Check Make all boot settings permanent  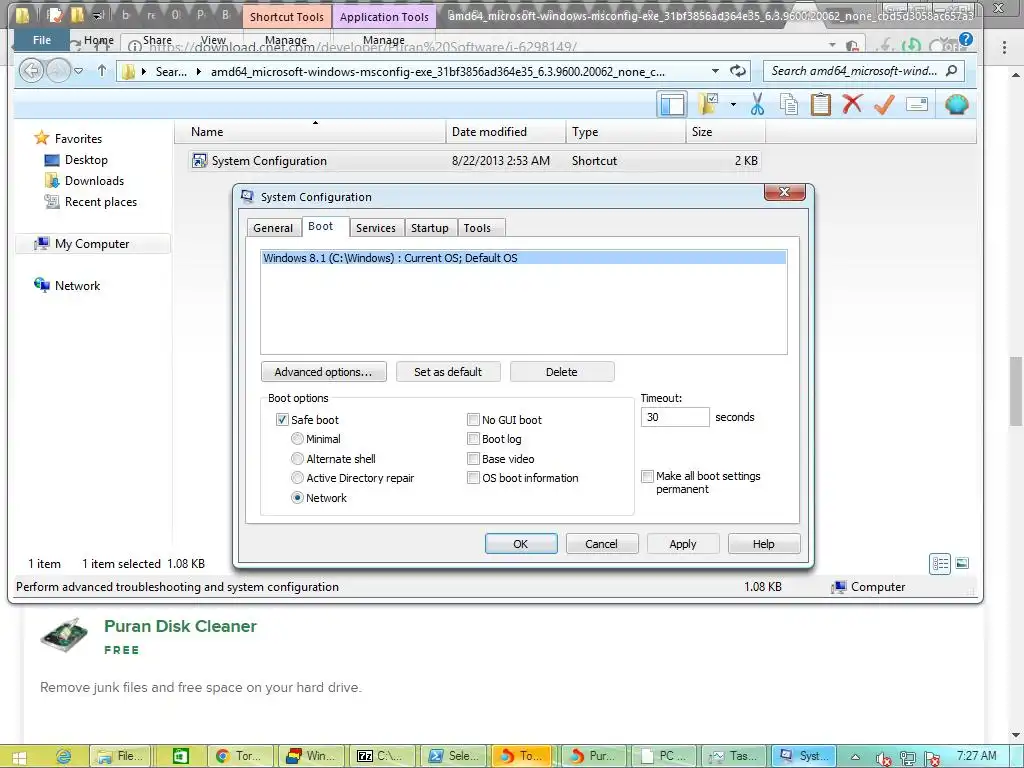(x=648, y=476)
